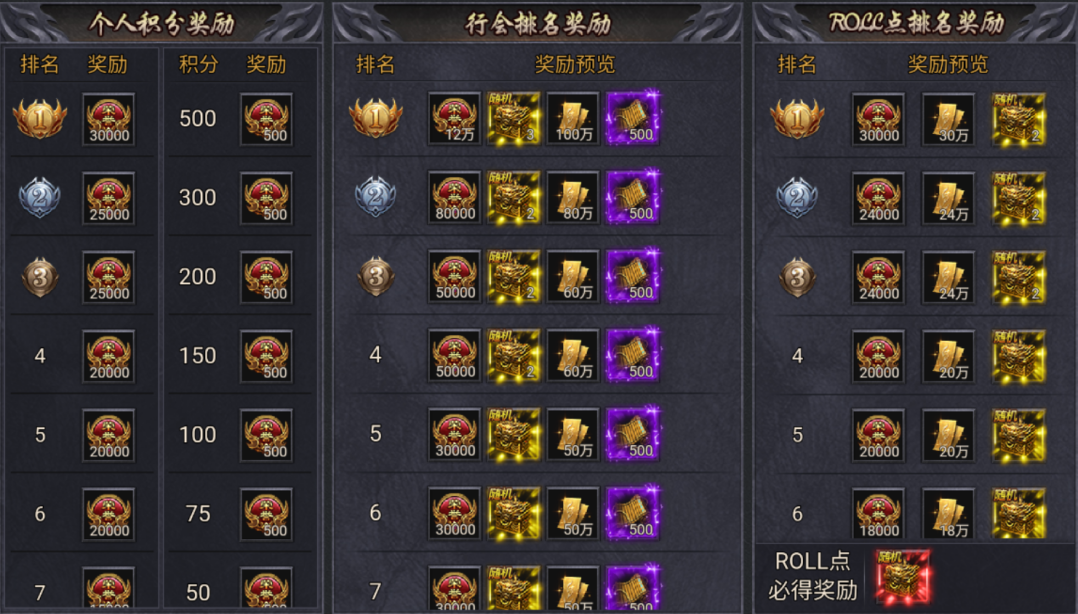Screen dimensions: 1078x614
Task: Open the random golden chest in guild rank 1
Action: pos(514,118)
